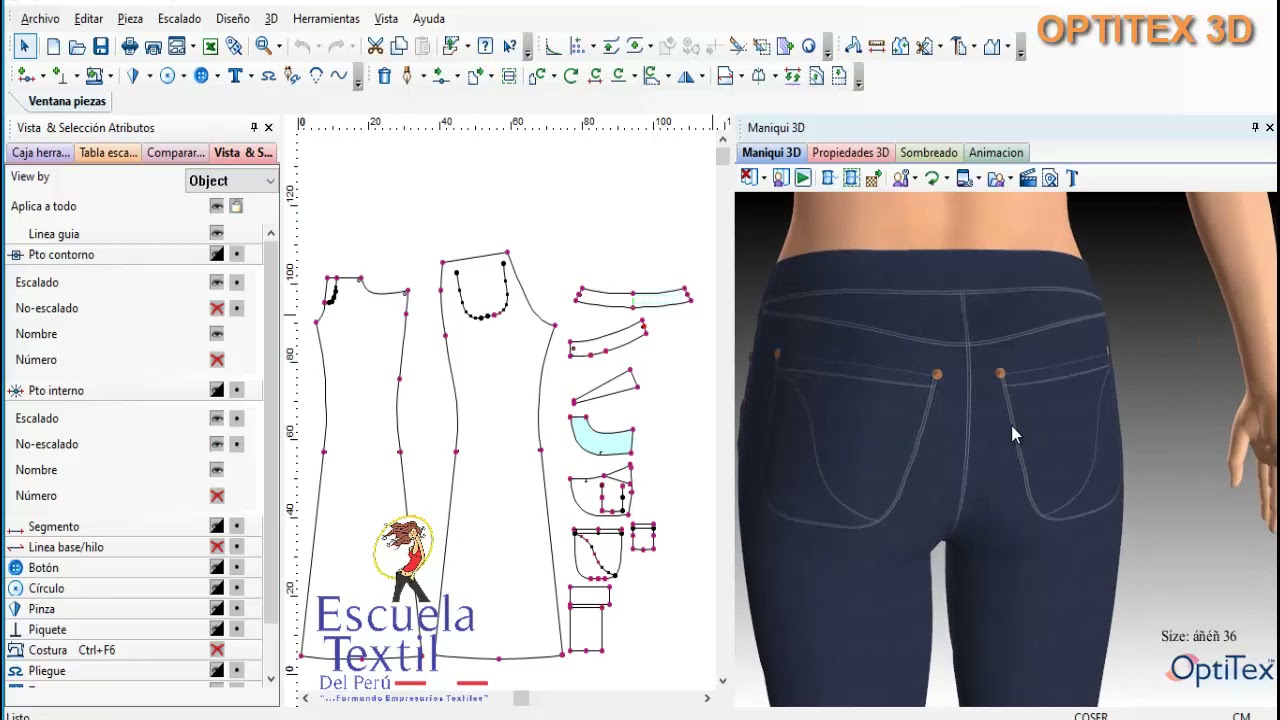The width and height of the screenshot is (1280, 720).
Task: Click the mirror piece triangle icon
Action: (686, 76)
